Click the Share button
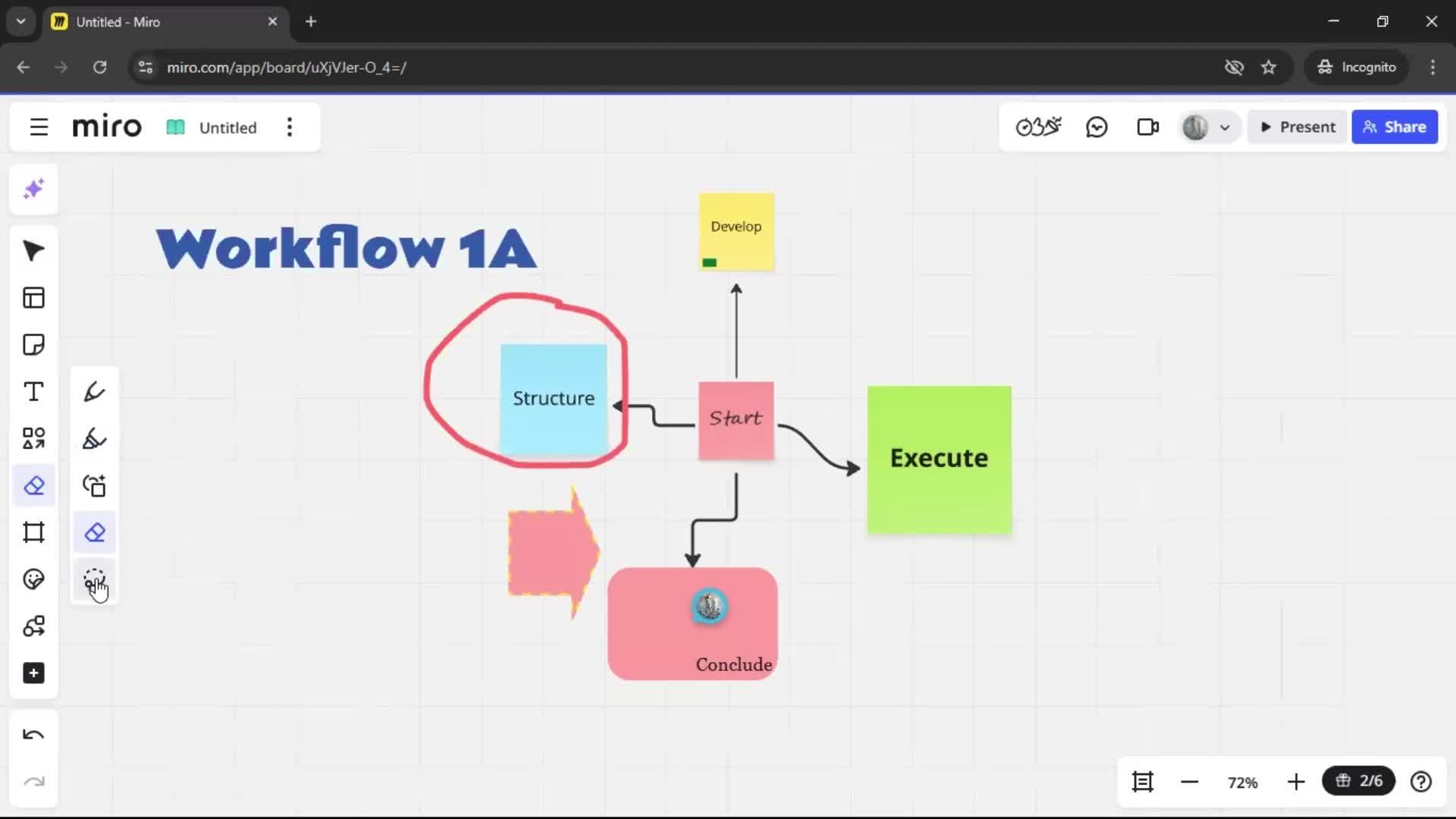The width and height of the screenshot is (1456, 819). pos(1395,127)
